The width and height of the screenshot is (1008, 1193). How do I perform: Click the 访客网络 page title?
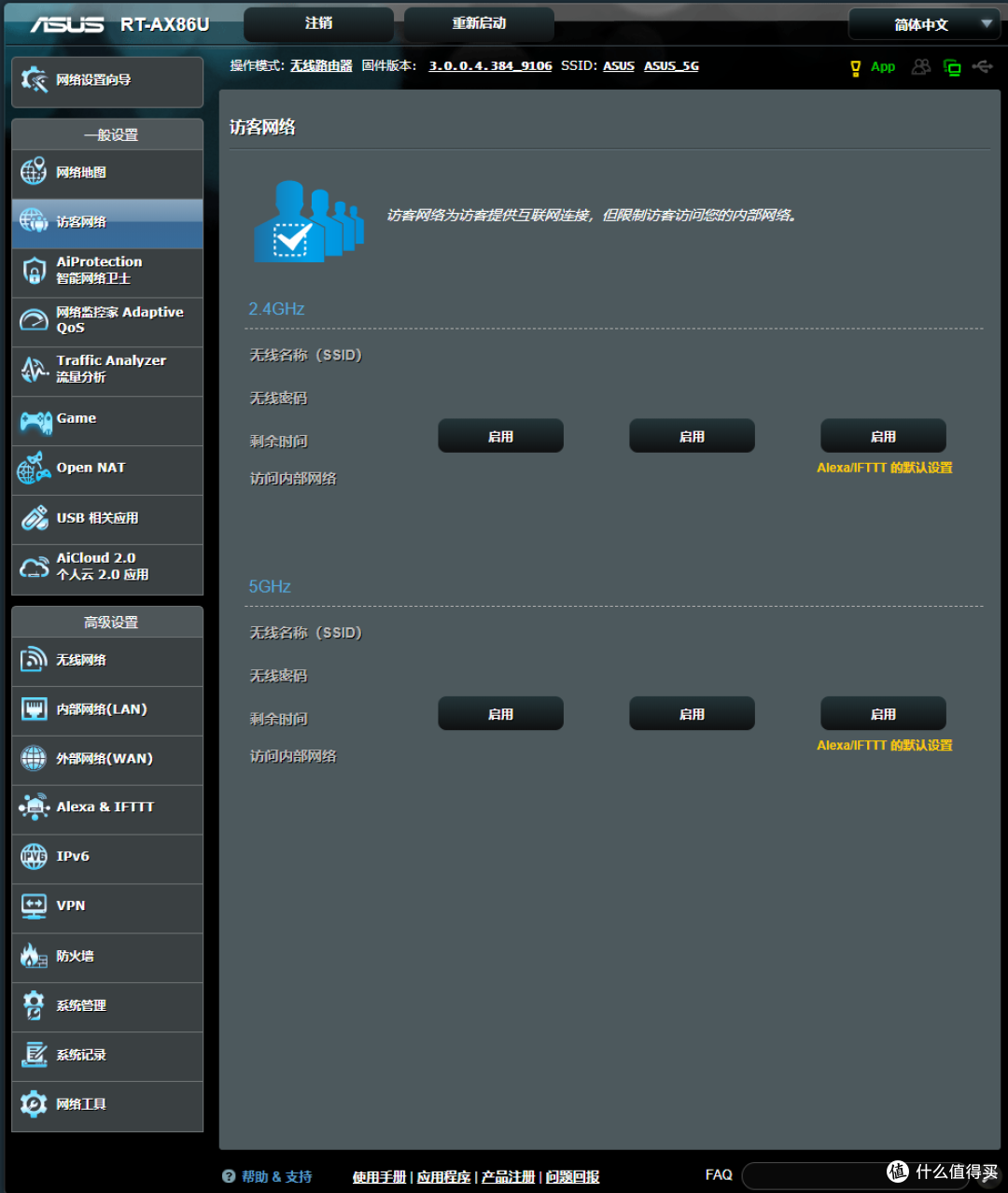tap(262, 127)
